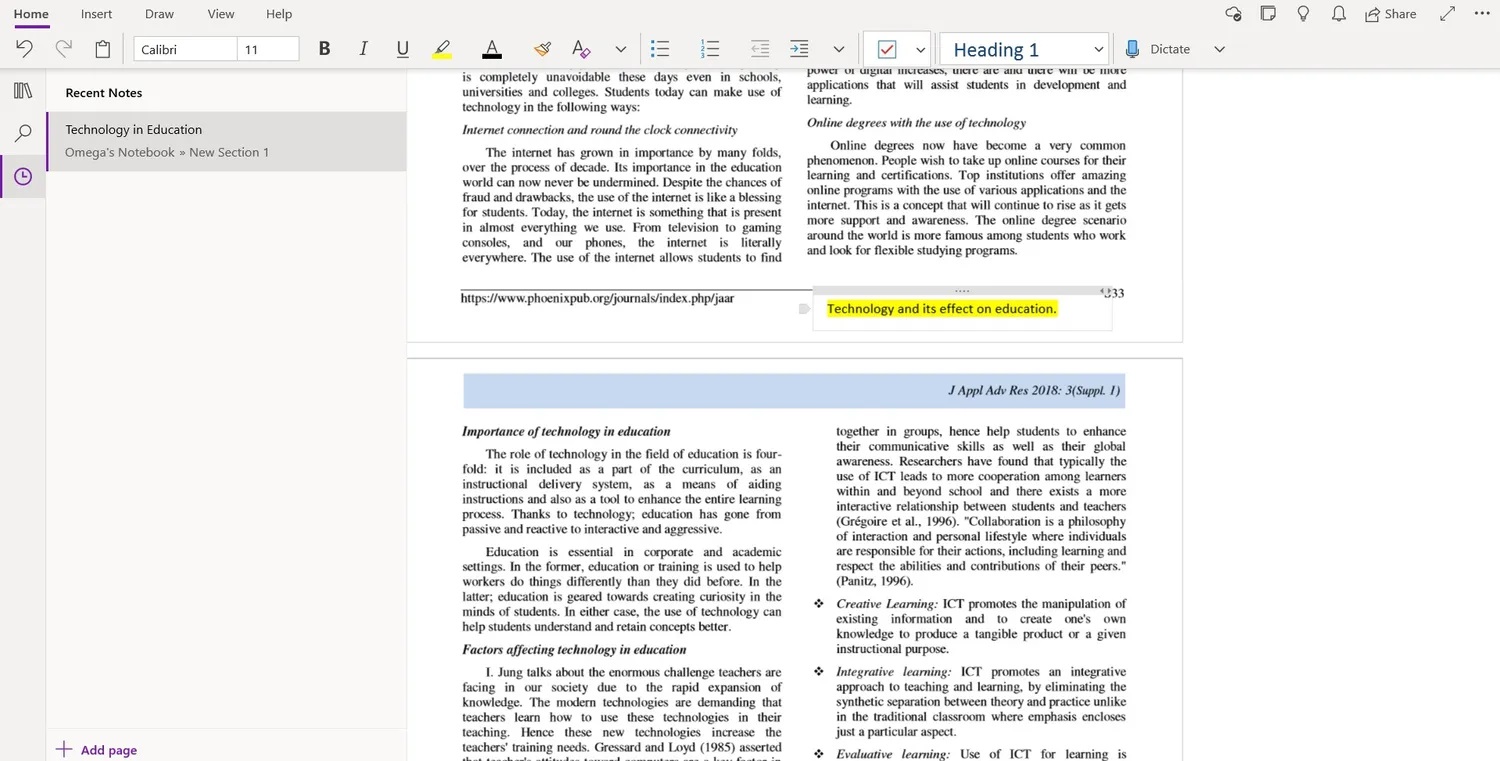The height and width of the screenshot is (761, 1500).
Task: Open notifications bell icon
Action: click(x=1338, y=14)
